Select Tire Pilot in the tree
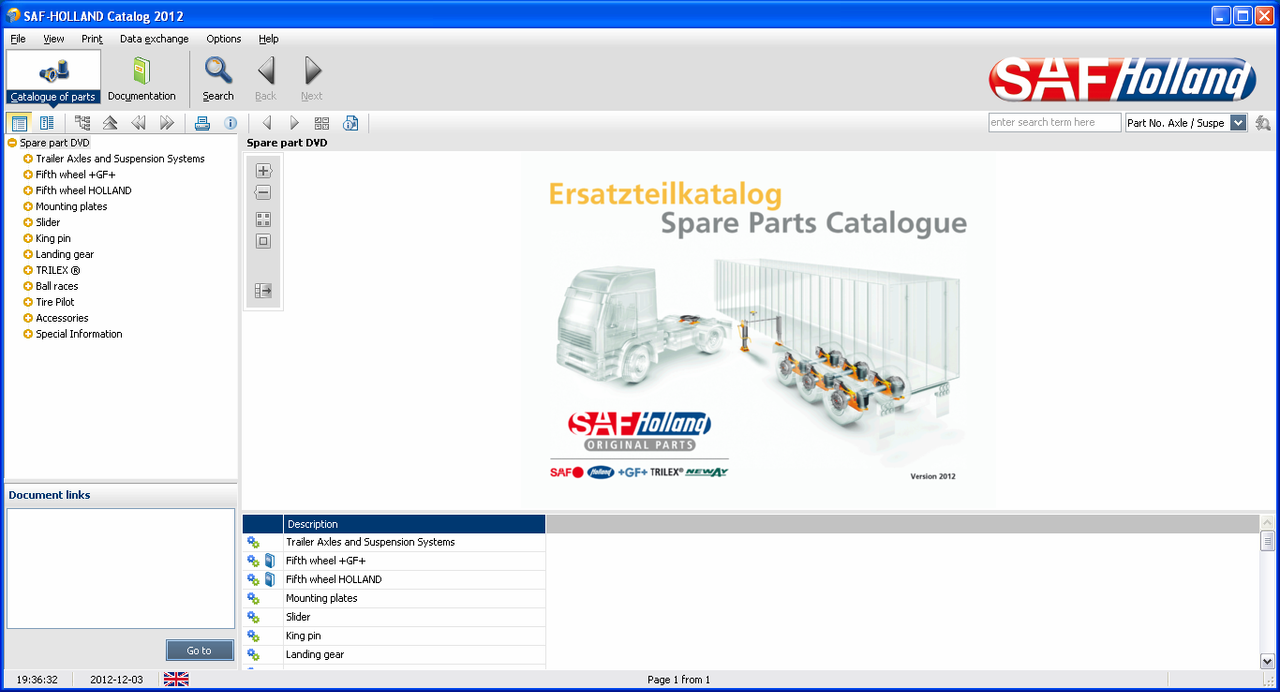This screenshot has height=692, width=1280. (55, 302)
